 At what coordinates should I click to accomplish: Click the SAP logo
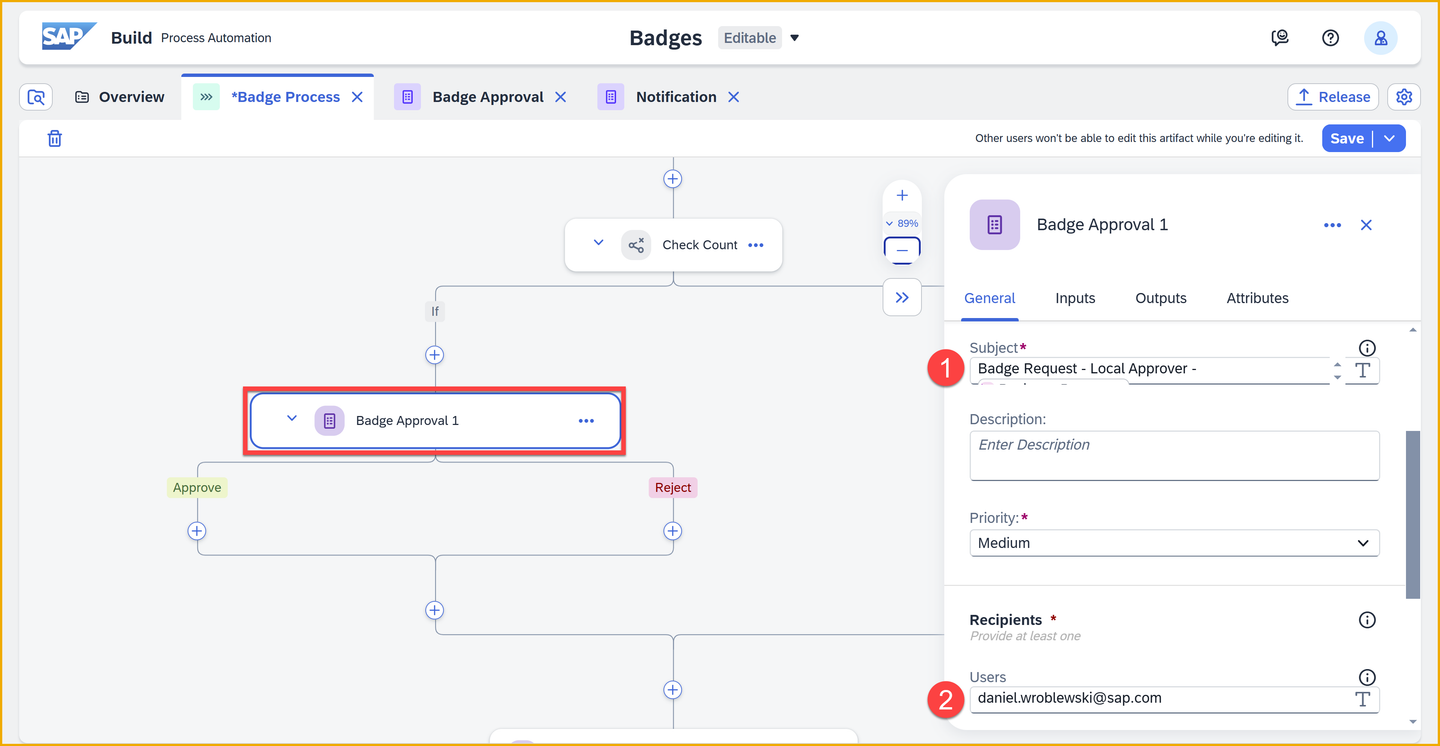[x=68, y=37]
